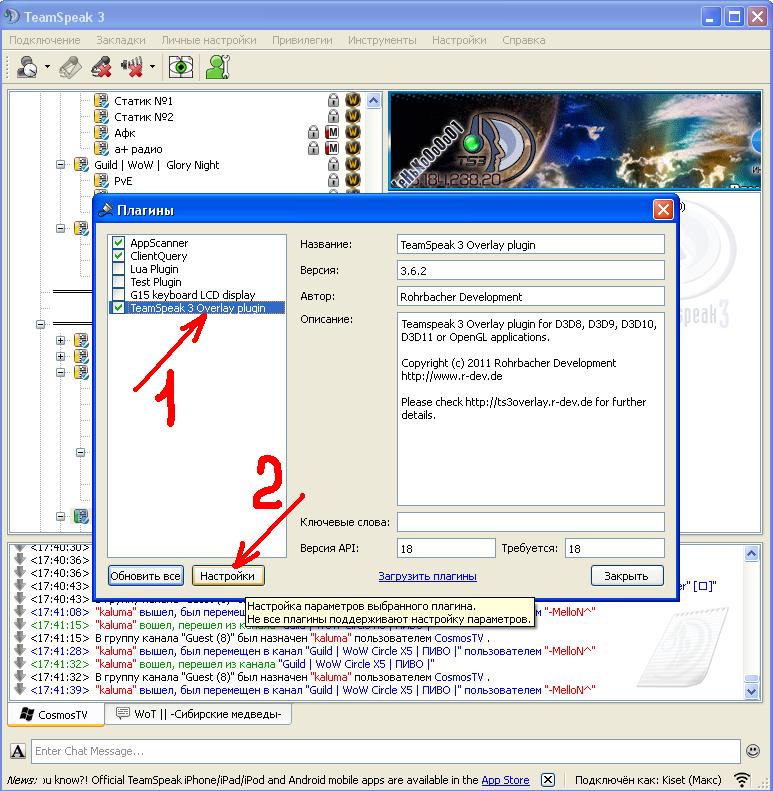Screen dimensions: 773x791
Task: Click the Обновить все button
Action: 146,576
